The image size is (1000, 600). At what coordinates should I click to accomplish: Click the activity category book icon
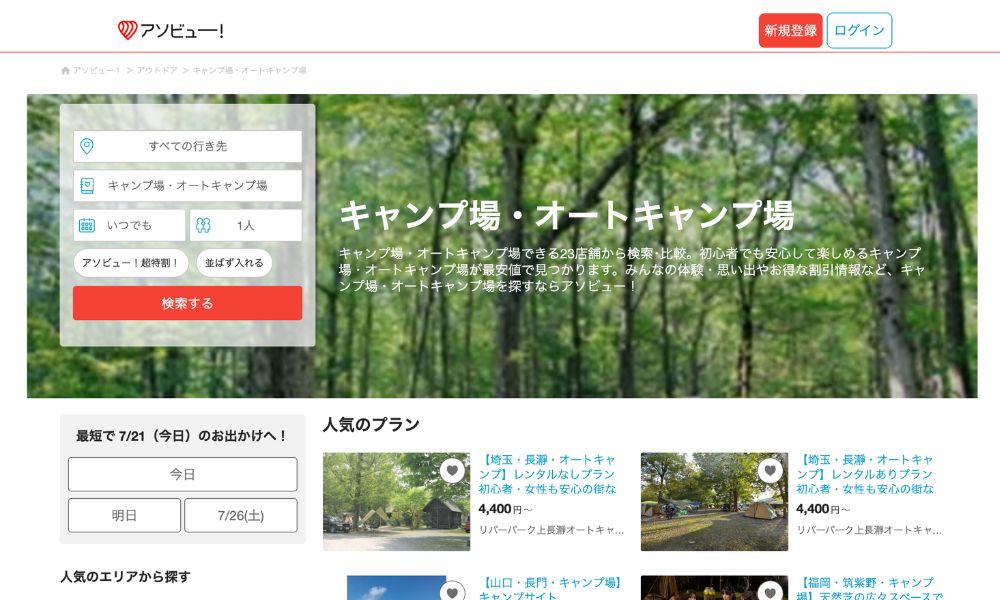point(87,185)
